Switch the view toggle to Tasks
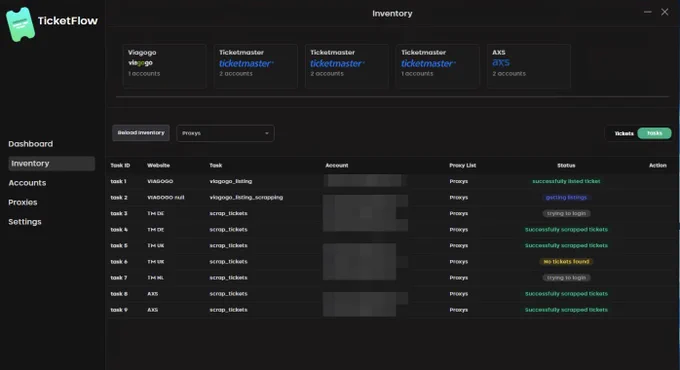 point(654,133)
